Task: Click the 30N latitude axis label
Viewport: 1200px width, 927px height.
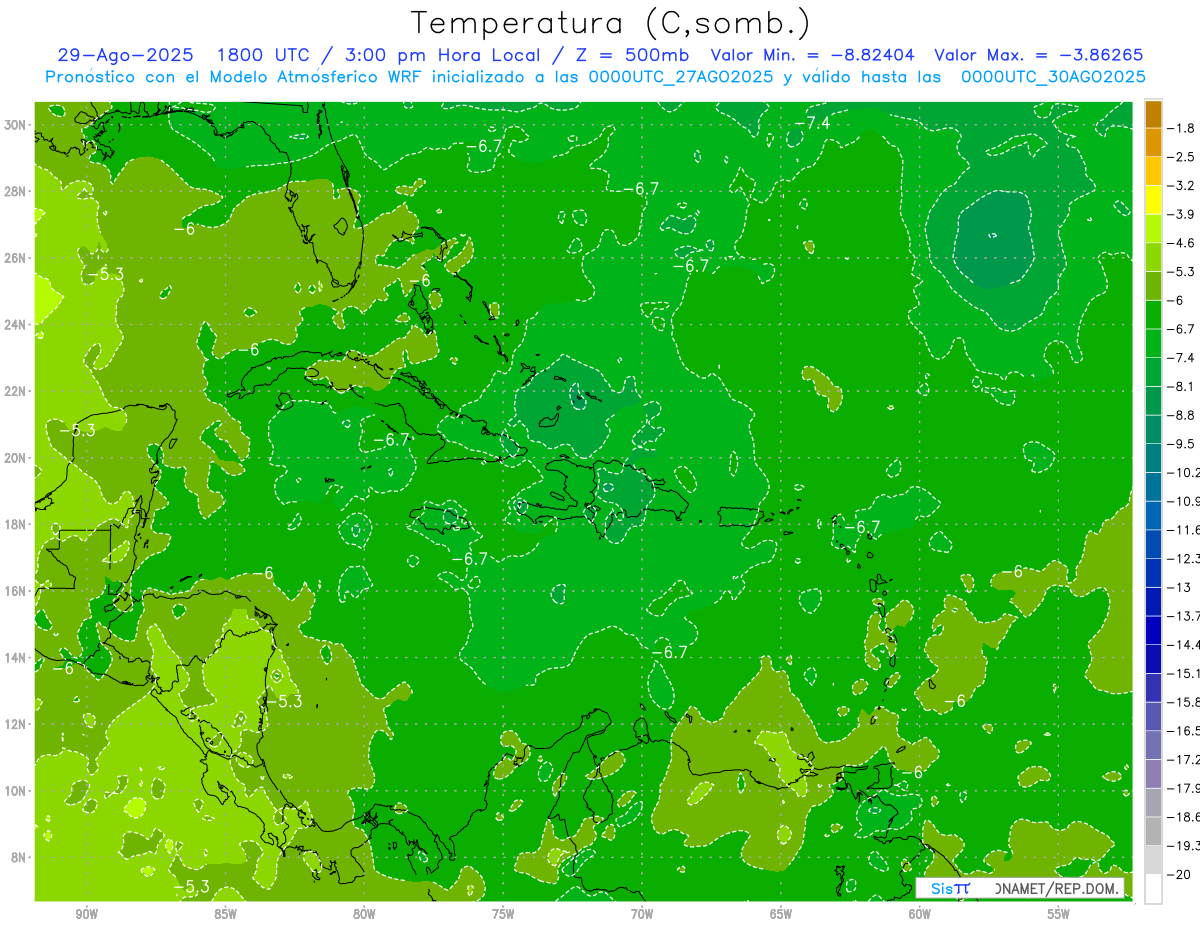Action: 16,125
